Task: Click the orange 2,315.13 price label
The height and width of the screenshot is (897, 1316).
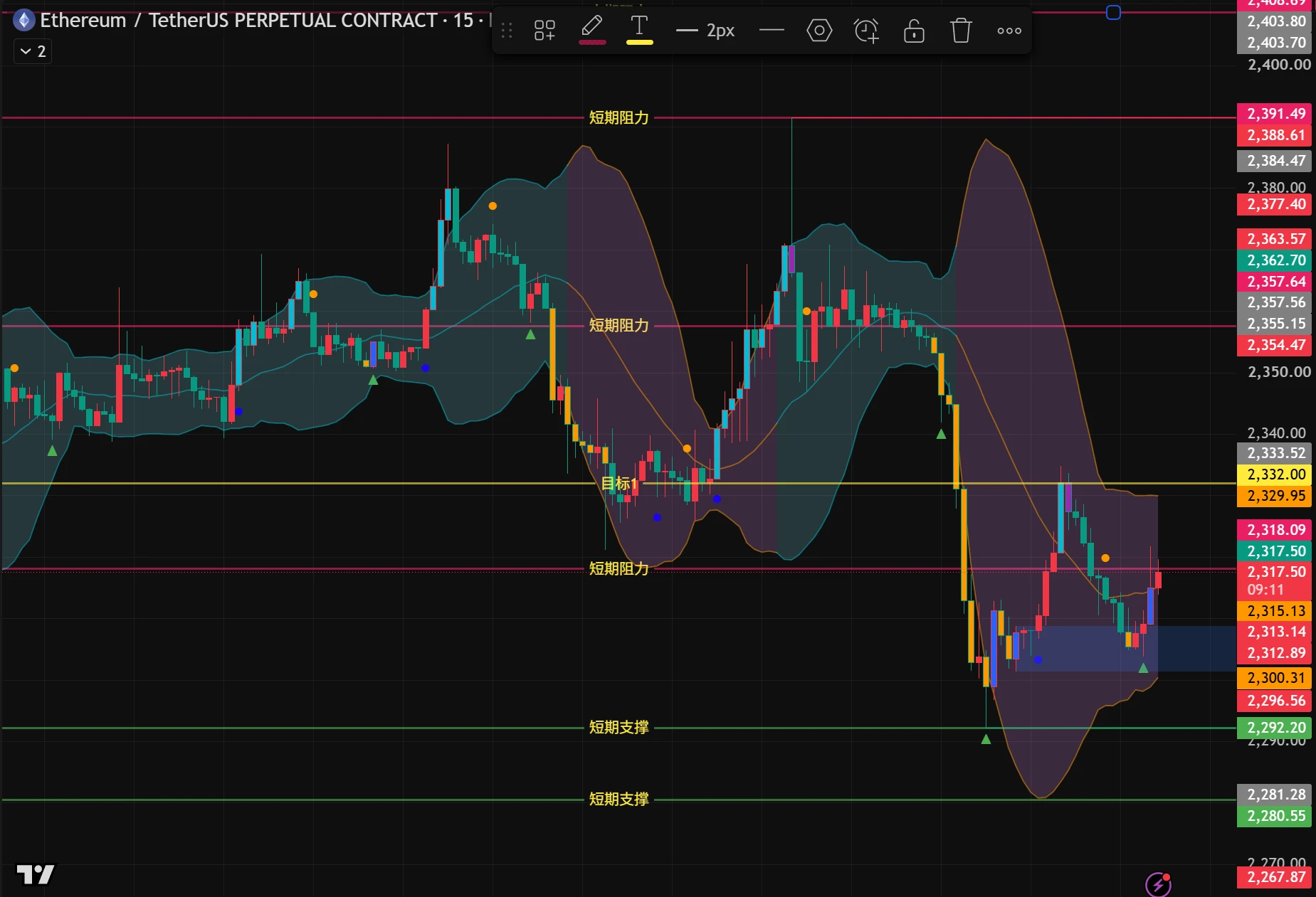Action: (x=1275, y=611)
